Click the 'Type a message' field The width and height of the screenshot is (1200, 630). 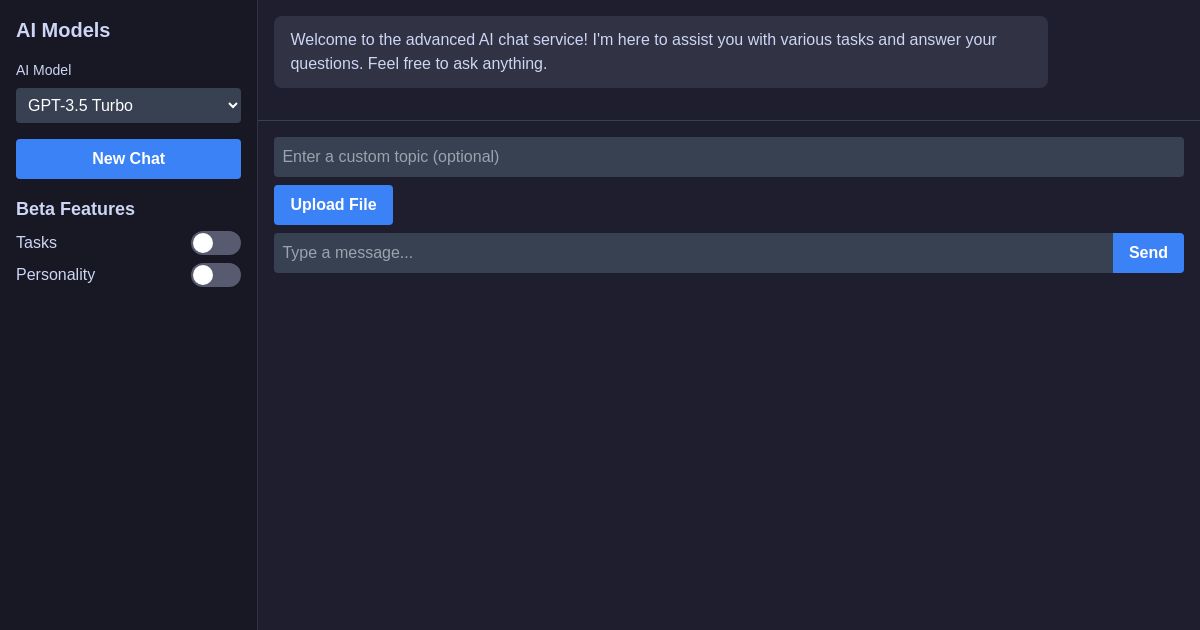694,253
